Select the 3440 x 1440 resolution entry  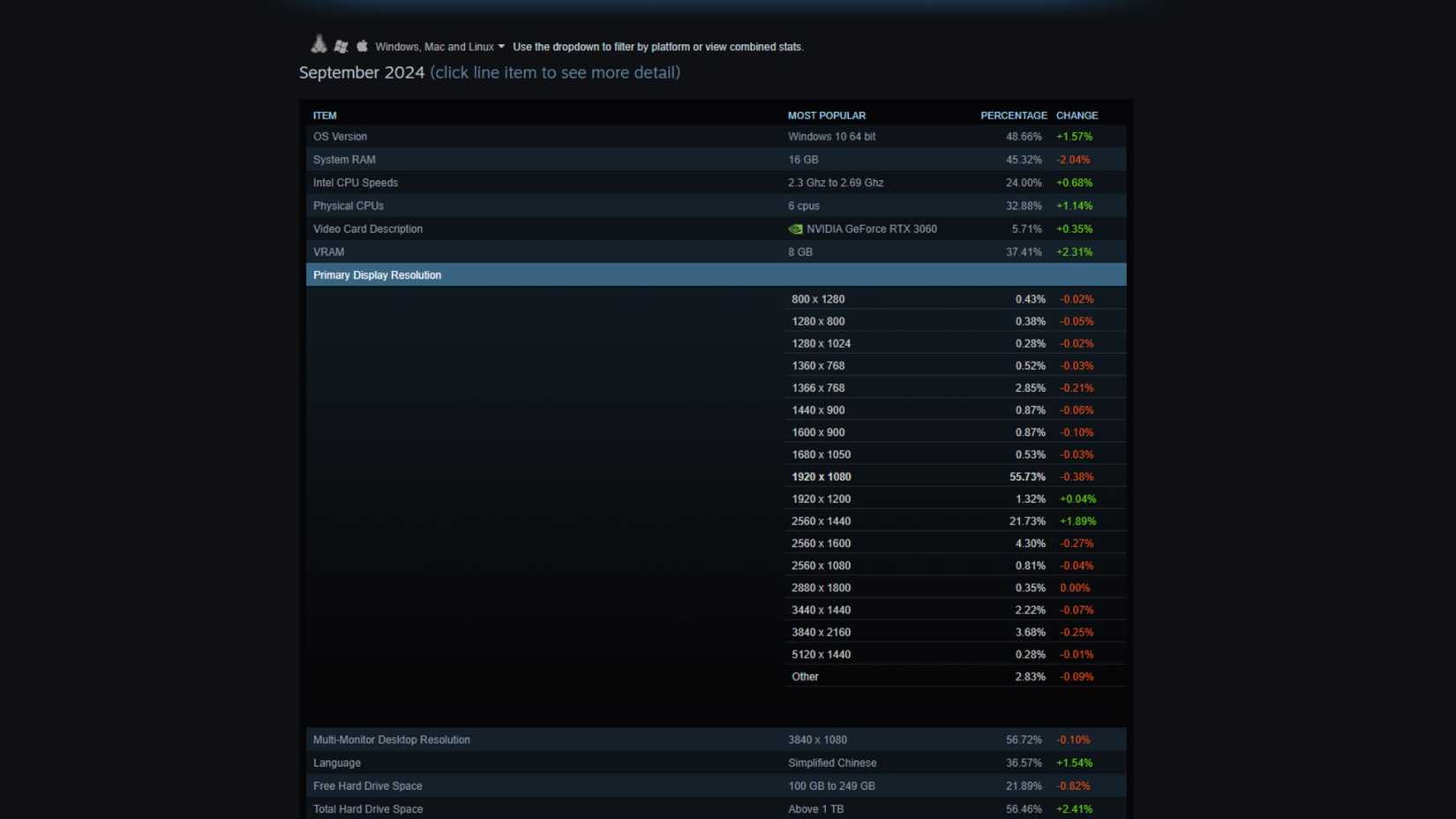click(956, 610)
